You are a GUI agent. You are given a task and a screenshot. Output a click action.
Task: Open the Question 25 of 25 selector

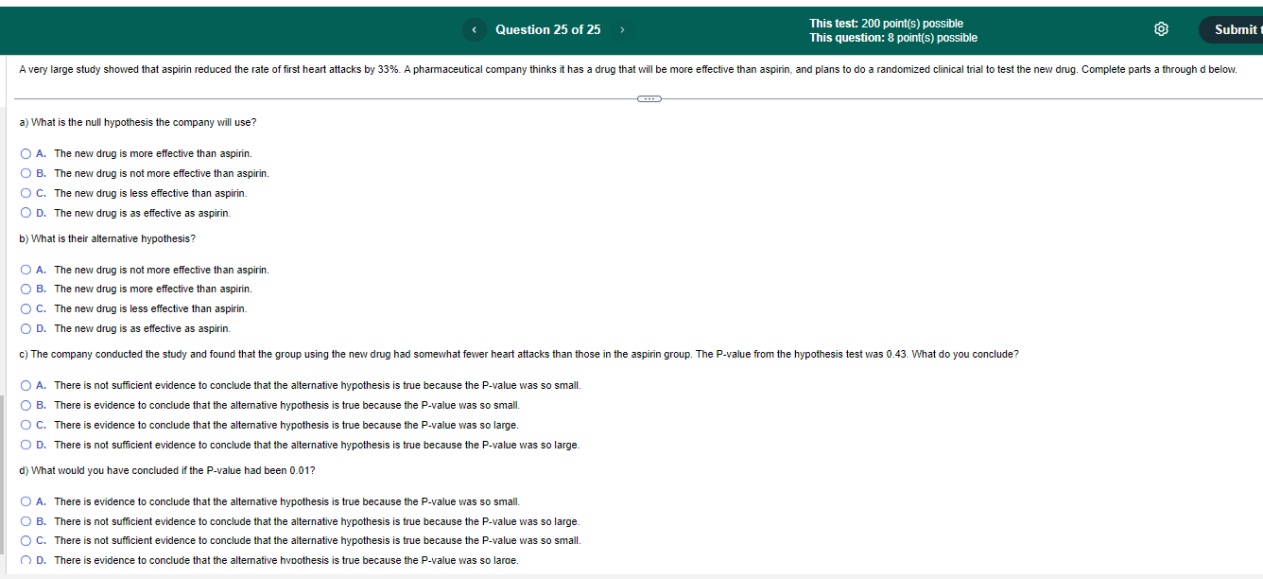point(548,30)
